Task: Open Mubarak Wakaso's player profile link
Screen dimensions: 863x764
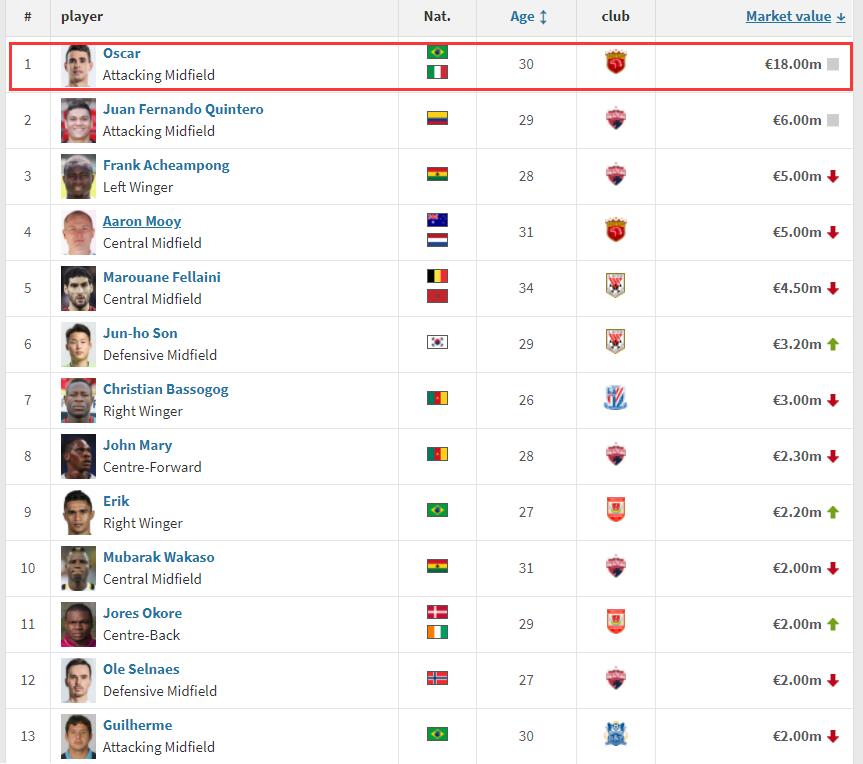Action: 158,557
